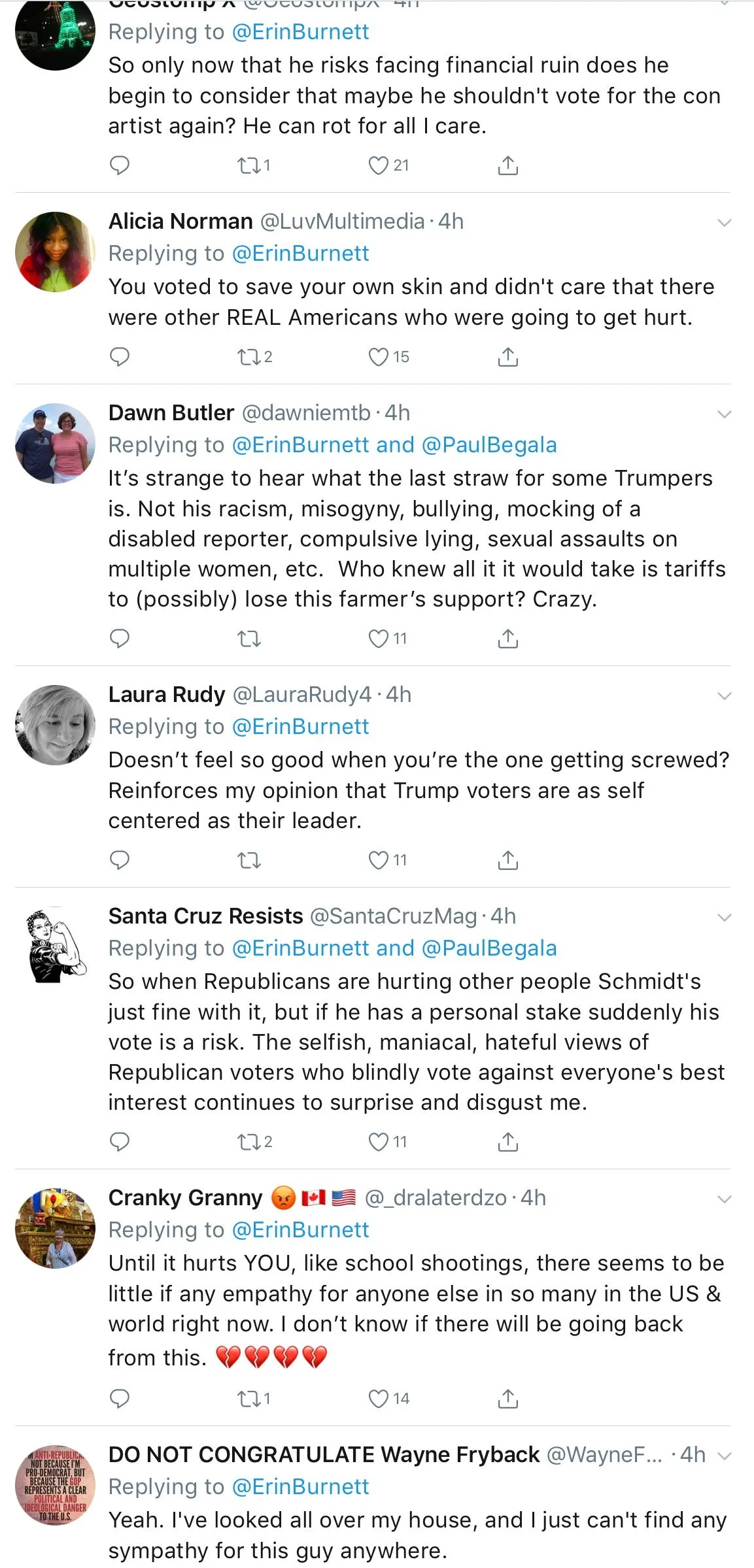
Task: Open options chevron on Alicia Norman's tweet
Action: pos(724,223)
